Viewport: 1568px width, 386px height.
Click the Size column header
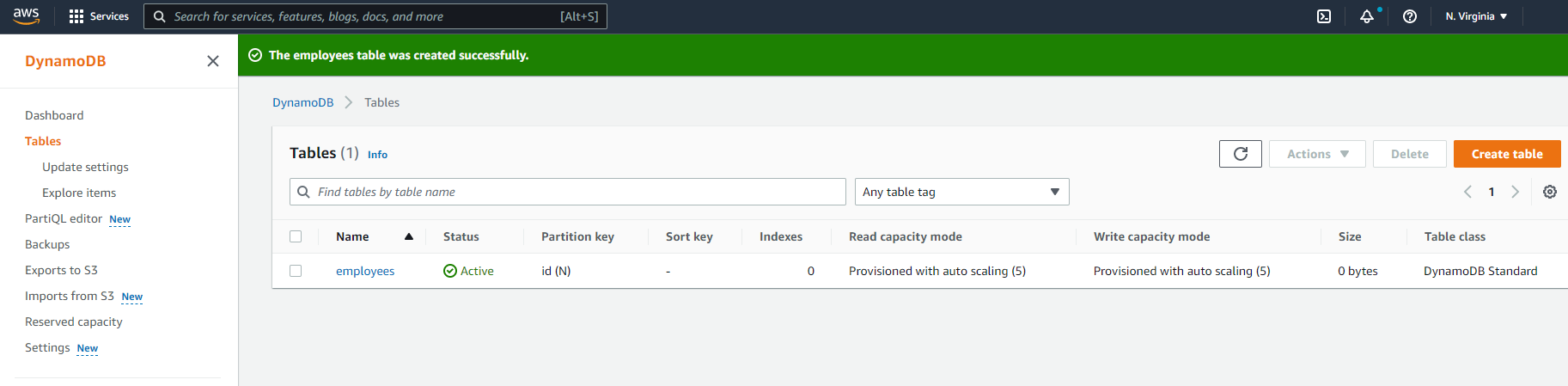[1350, 236]
